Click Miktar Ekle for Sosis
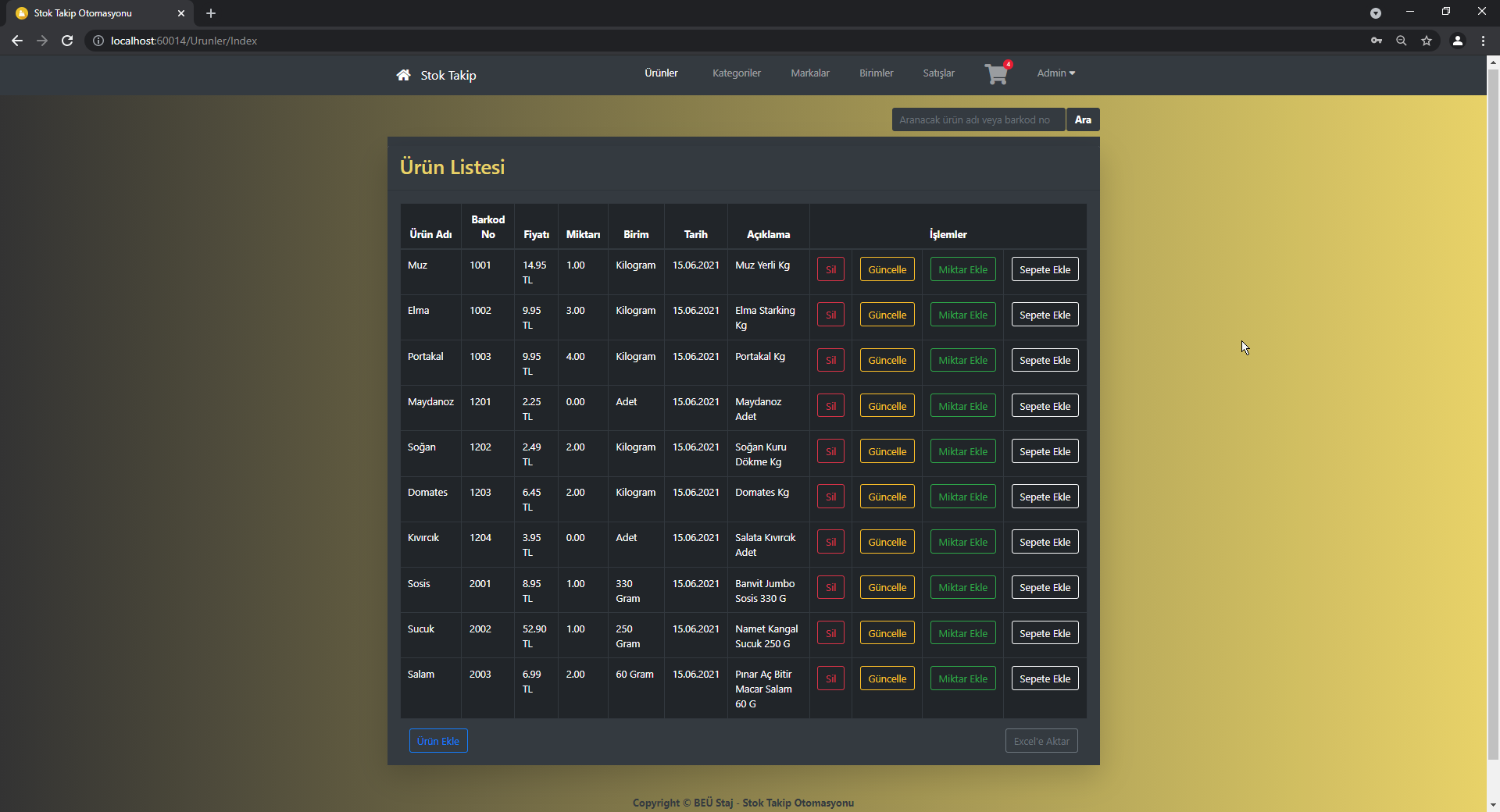The width and height of the screenshot is (1500, 812). 962,586
